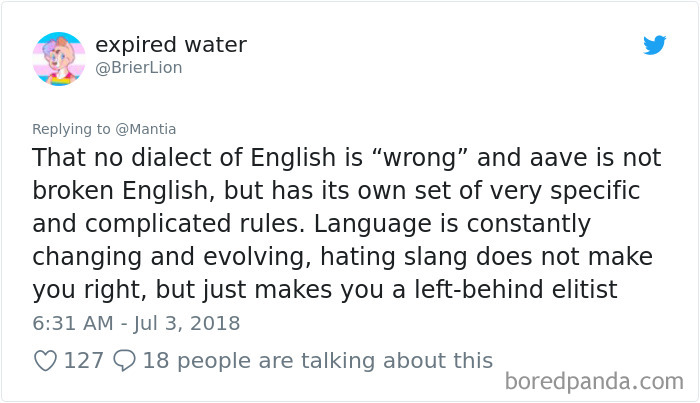Open the @BrierLion handle link
Viewport: 700px width, 403px height.
(139, 68)
